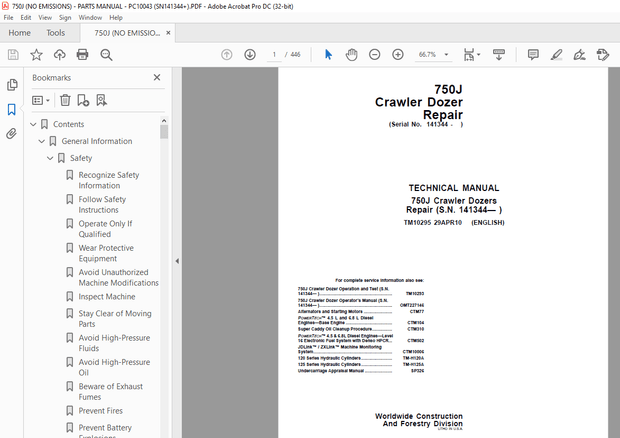Print the document with printer icon
620x438 pixels.
83,55
